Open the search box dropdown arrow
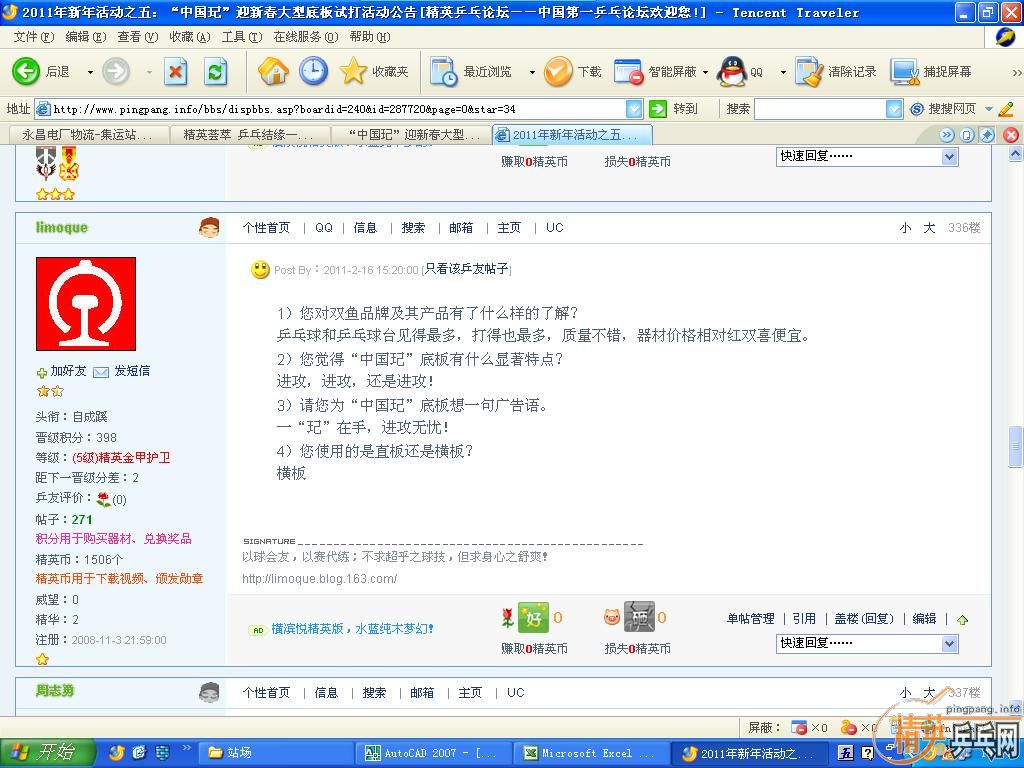Screen dimensions: 1024x768 (894, 108)
